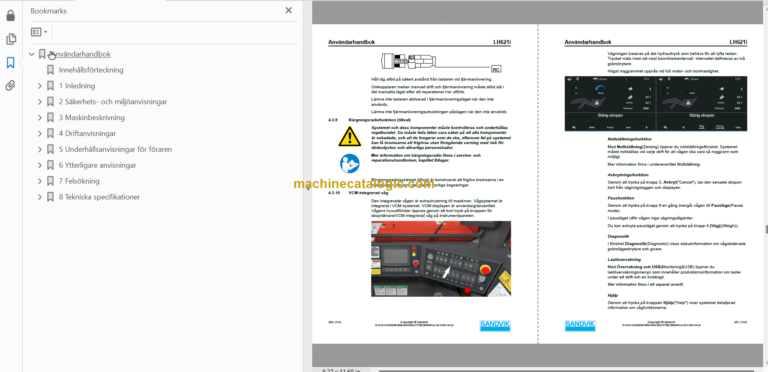Image resolution: width=768 pixels, height=372 pixels.
Task: Jump to 2 Säkerhets- och miljöanvisningar
Action: [x=113, y=102]
